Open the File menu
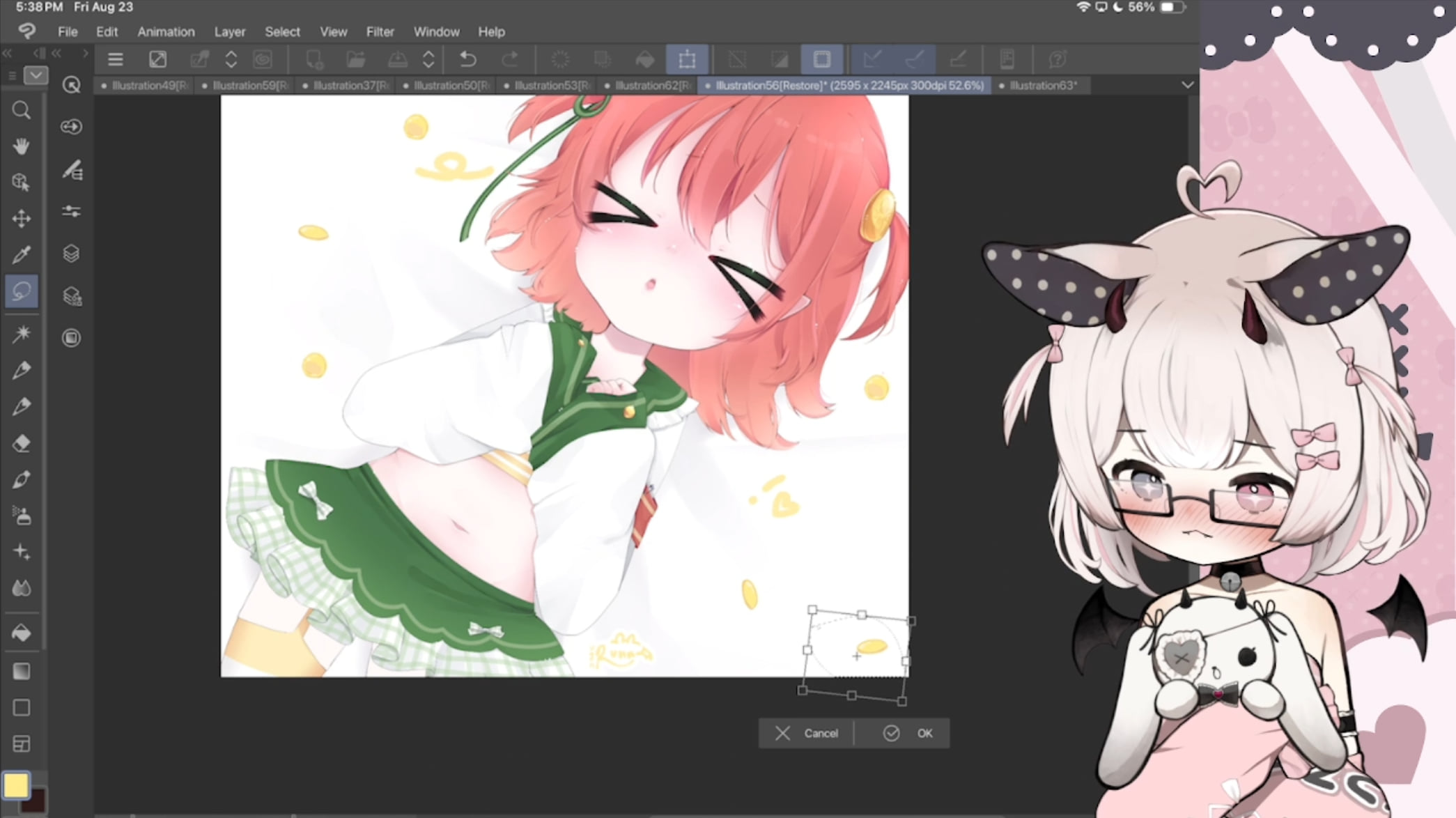 [x=68, y=31]
